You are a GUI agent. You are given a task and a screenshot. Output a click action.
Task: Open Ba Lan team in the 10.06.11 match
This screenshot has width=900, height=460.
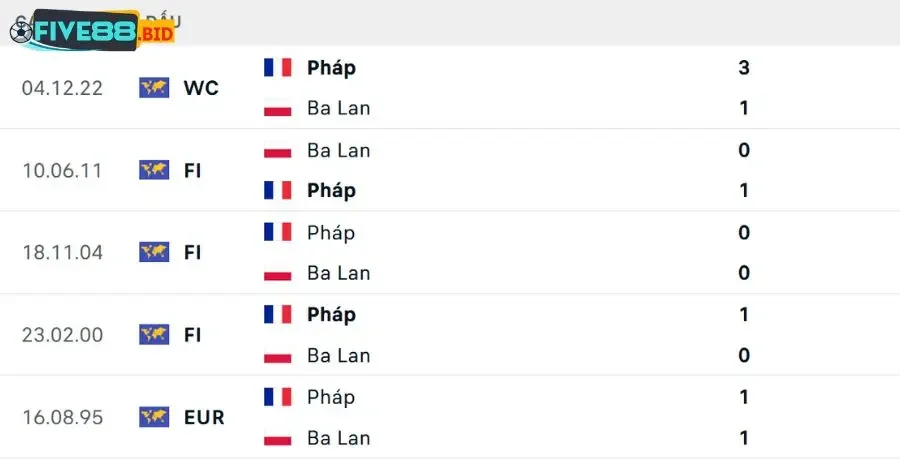pos(338,150)
